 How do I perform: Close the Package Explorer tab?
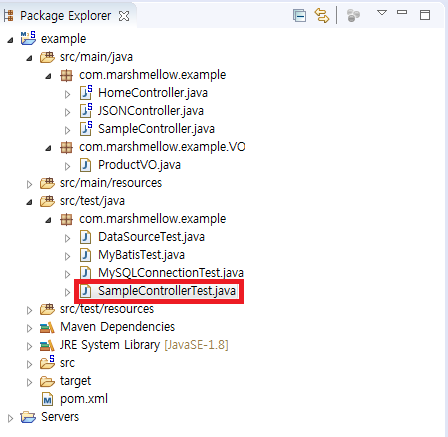coord(124,16)
